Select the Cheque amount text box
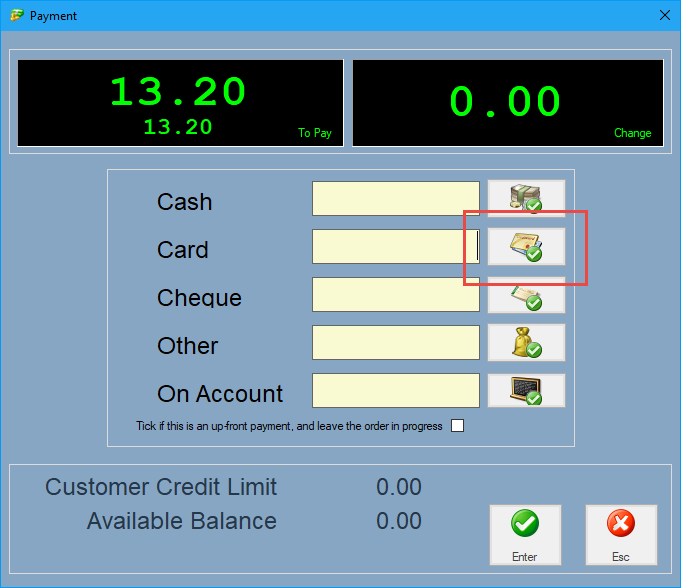 pos(396,295)
